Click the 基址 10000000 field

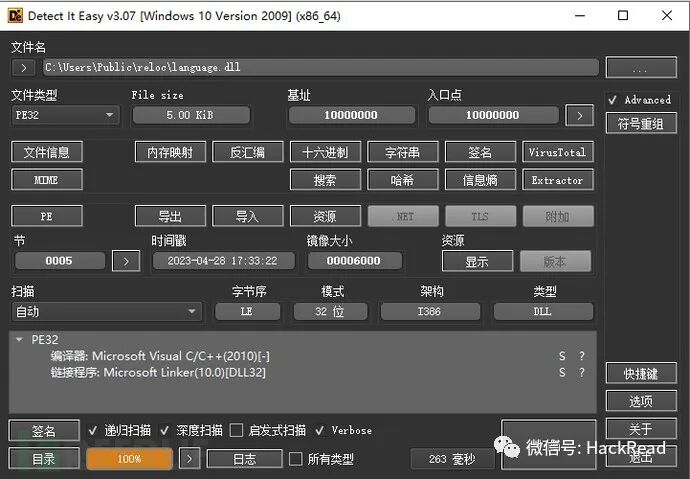[352, 115]
